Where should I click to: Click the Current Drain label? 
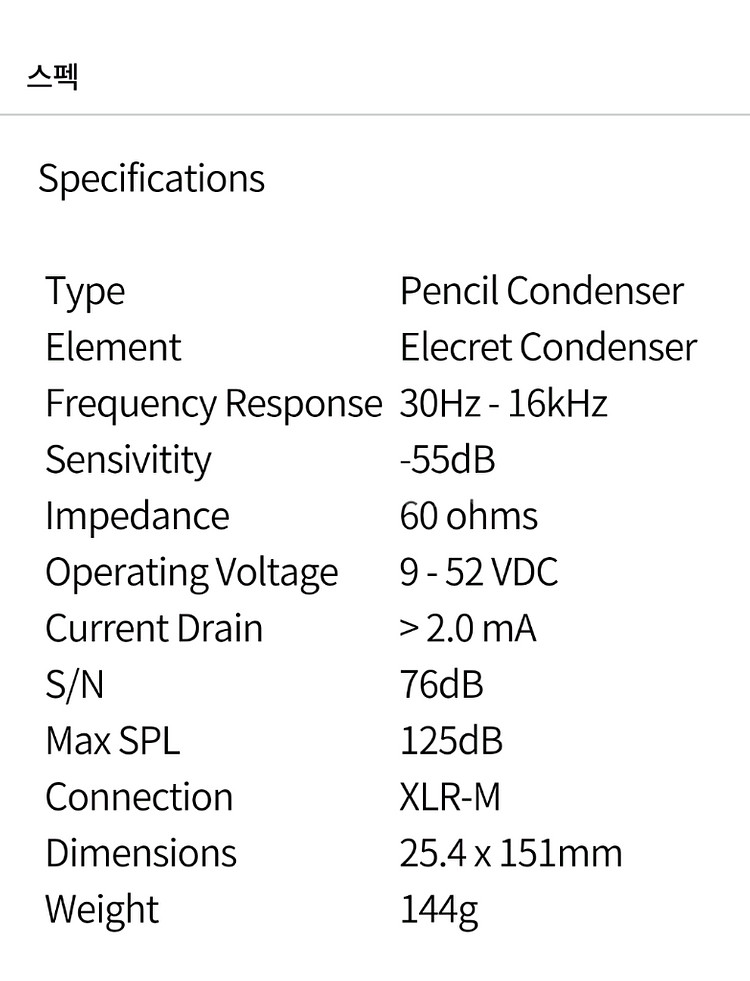click(x=154, y=629)
